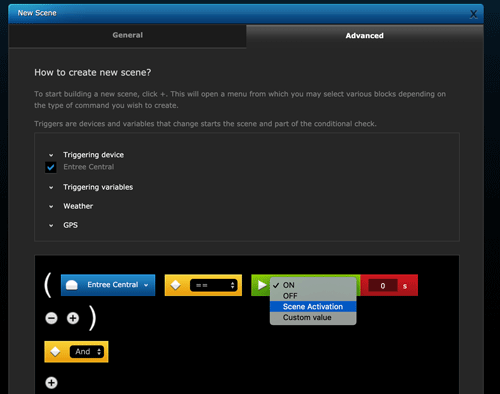500x394 pixels.
Task: Open the == comparison operator dropdown
Action: (x=214, y=285)
